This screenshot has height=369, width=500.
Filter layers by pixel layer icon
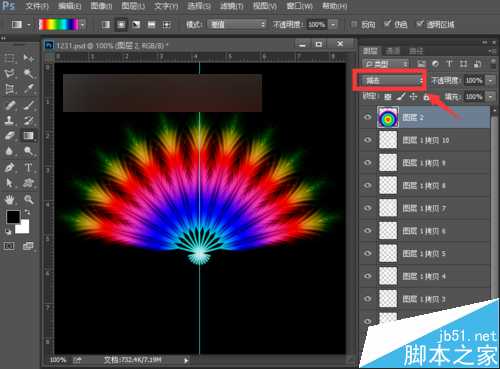pos(421,64)
